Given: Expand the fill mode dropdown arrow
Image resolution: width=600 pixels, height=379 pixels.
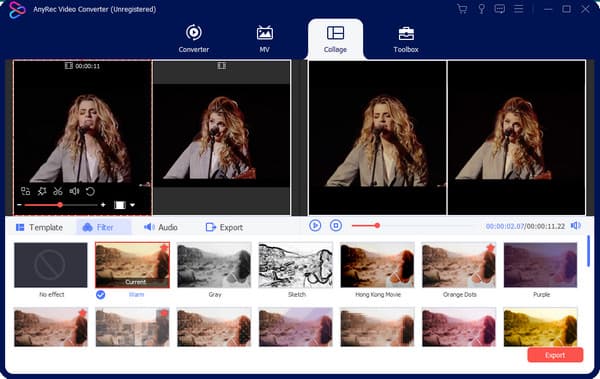Looking at the screenshot, I should (x=132, y=205).
